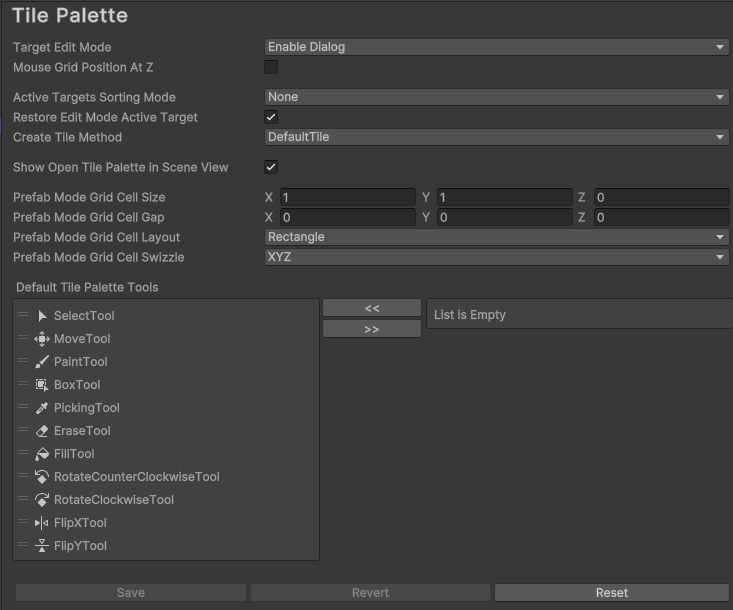
Task: Click the RotateCounterClockwiseTool icon
Action: tap(42, 477)
